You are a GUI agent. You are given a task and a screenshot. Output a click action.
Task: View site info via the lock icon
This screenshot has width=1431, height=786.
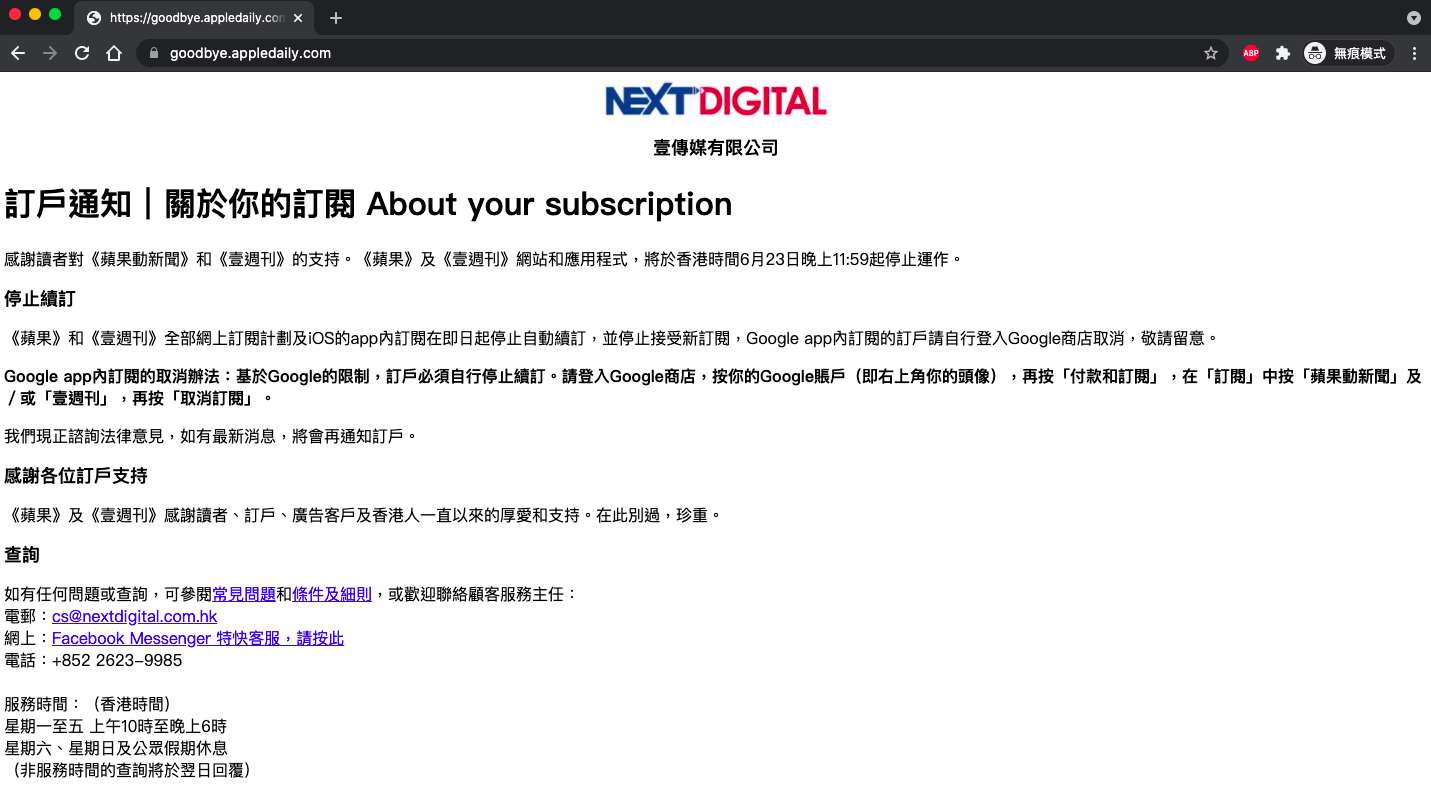point(154,53)
